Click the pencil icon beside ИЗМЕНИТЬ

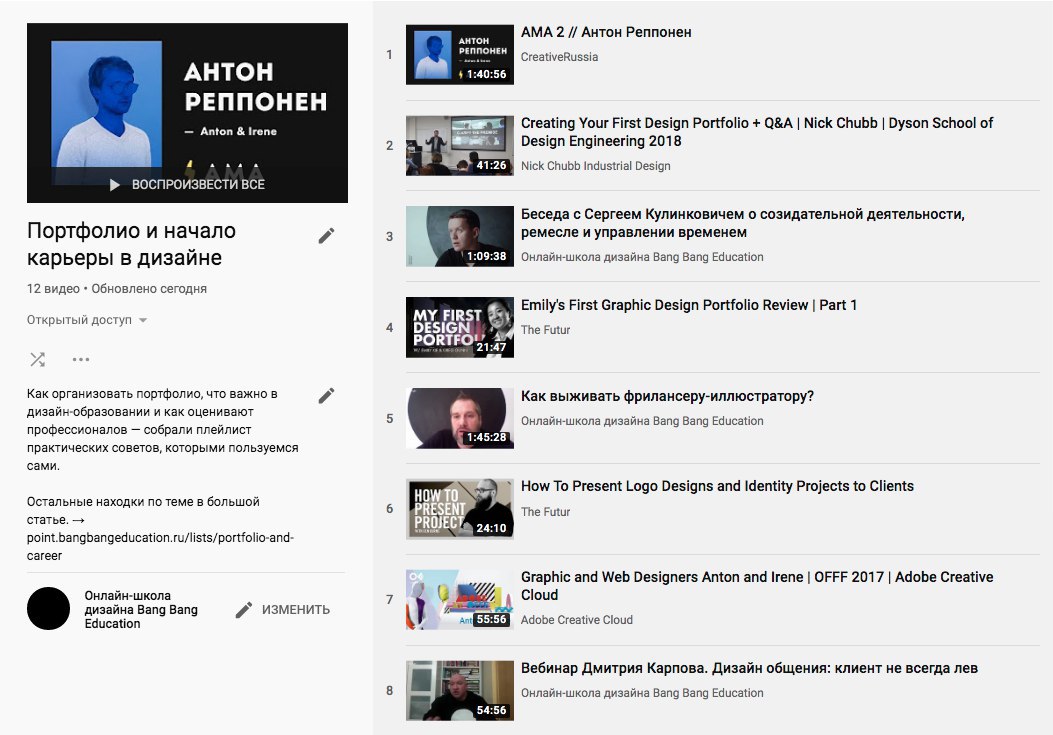pos(244,609)
